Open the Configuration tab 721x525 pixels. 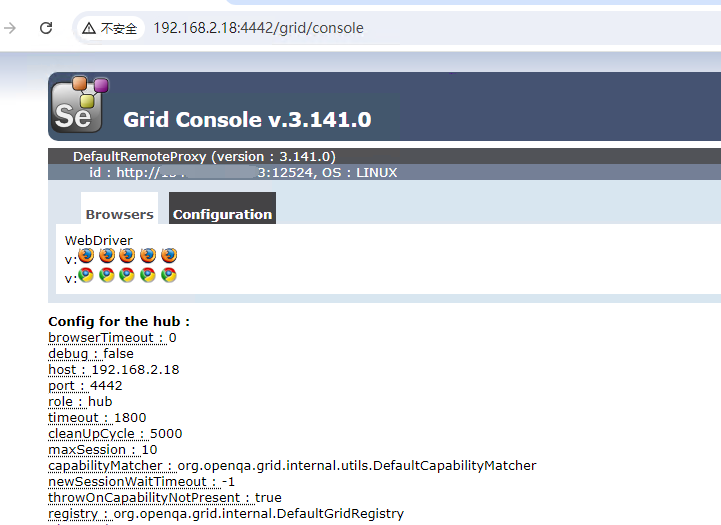pos(223,208)
